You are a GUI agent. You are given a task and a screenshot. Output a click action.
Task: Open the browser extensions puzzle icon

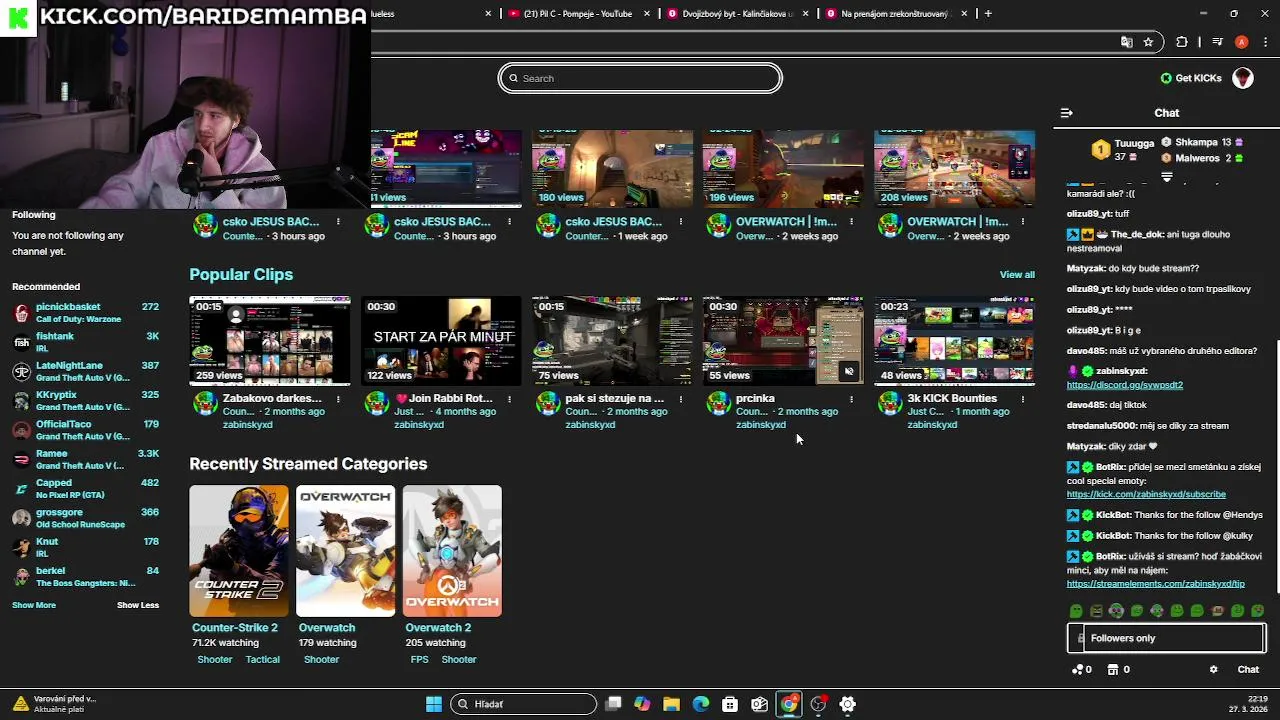click(x=1182, y=42)
